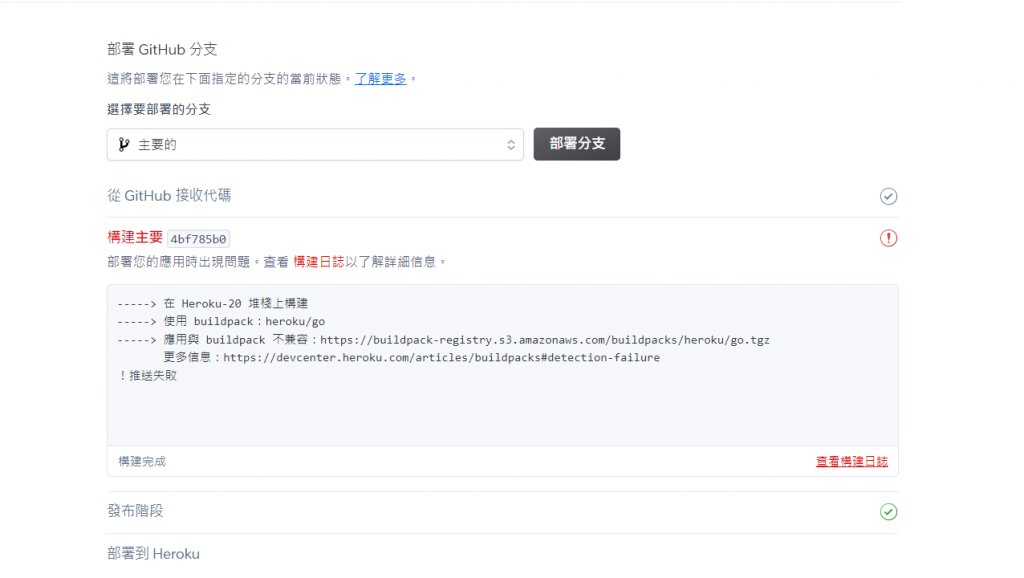Click the 構建完成 status text
Viewport: 1024px width, 578px height.
tap(142, 462)
